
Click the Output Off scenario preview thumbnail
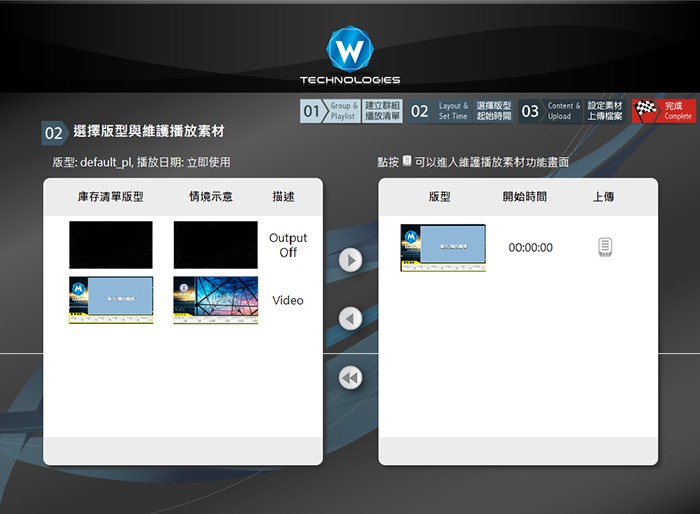215,245
